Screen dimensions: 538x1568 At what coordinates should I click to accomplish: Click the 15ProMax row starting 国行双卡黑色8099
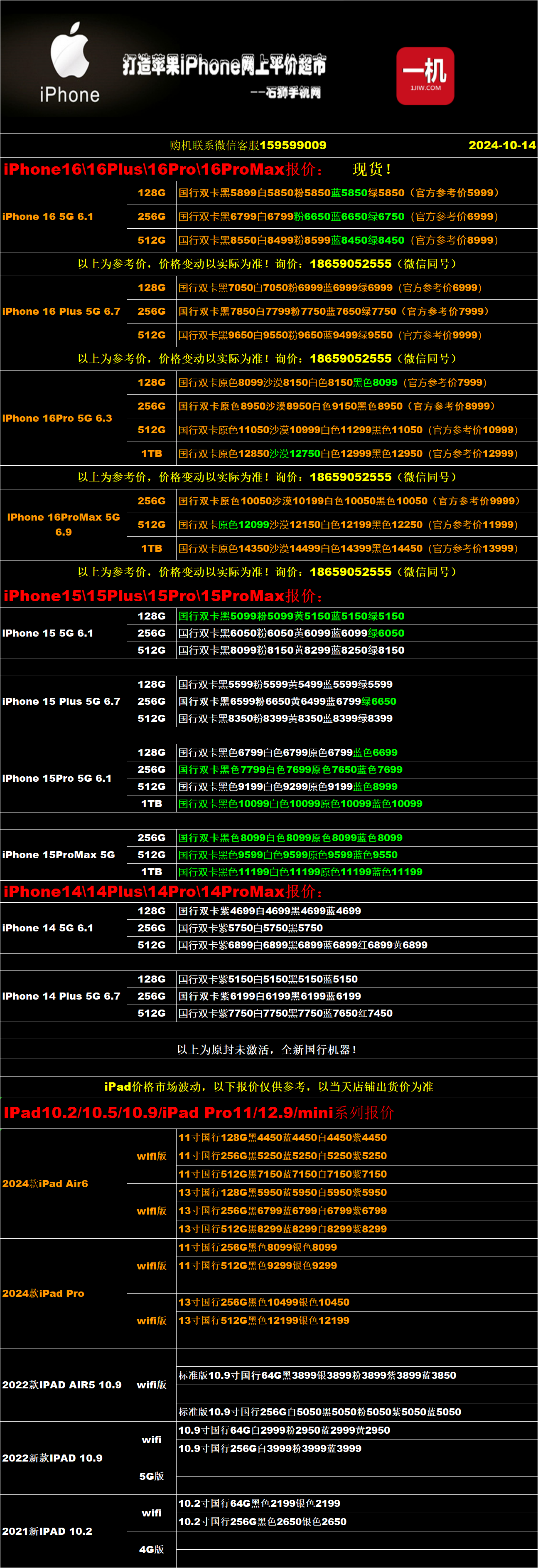pos(357,837)
